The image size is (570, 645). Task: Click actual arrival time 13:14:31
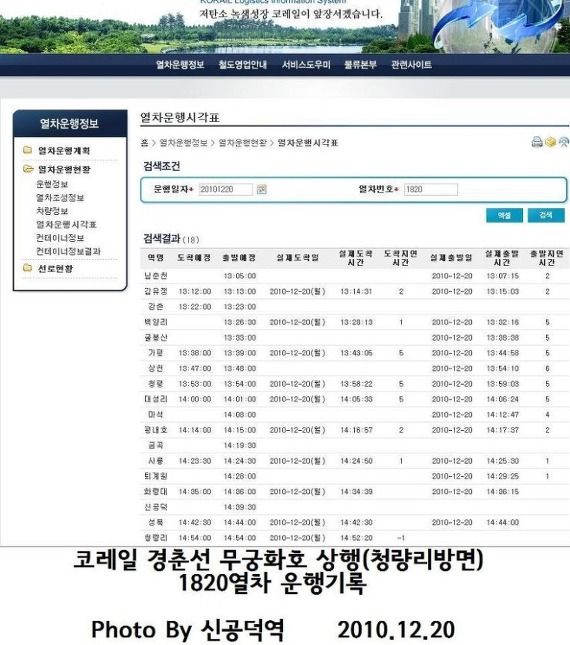356,291
